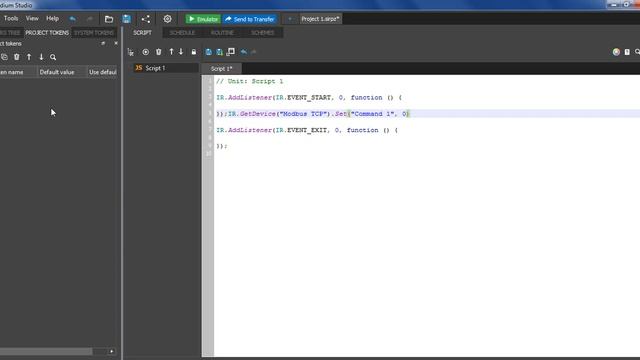Lock the script with padlock icon
This screenshot has width=640, height=360.
point(194,52)
